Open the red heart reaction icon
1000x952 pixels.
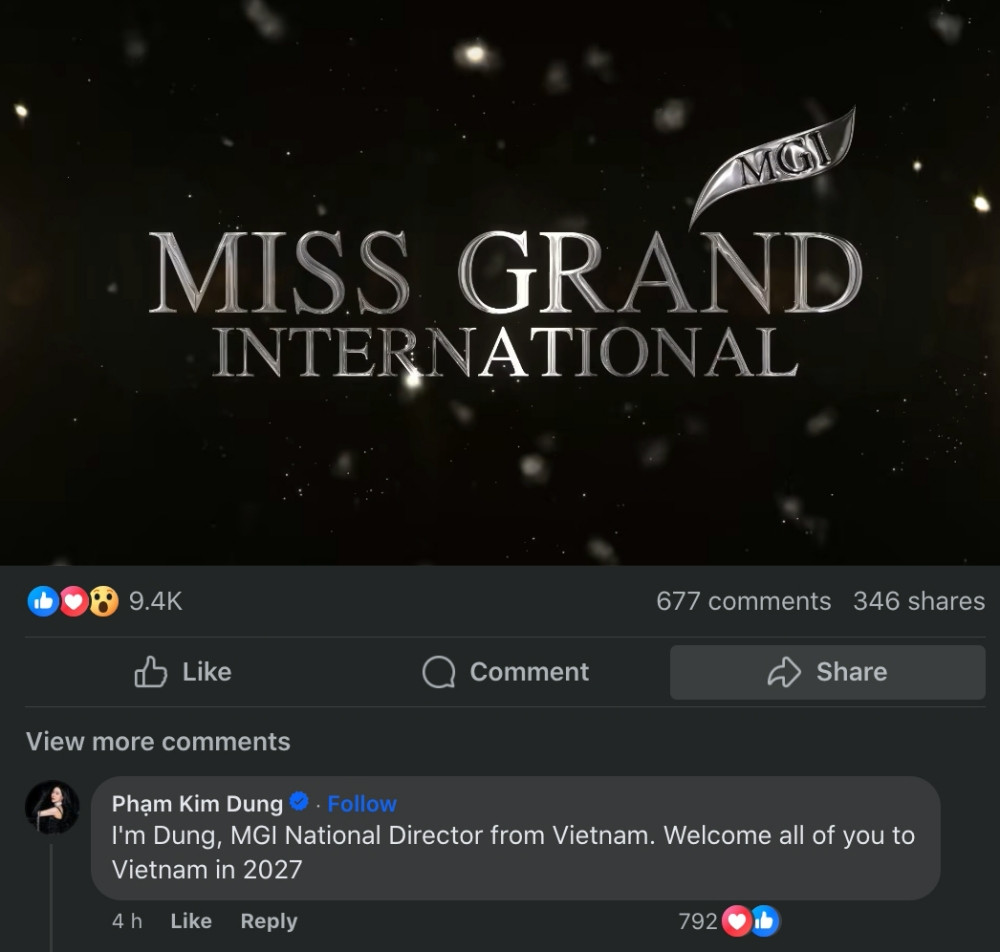tap(73, 601)
